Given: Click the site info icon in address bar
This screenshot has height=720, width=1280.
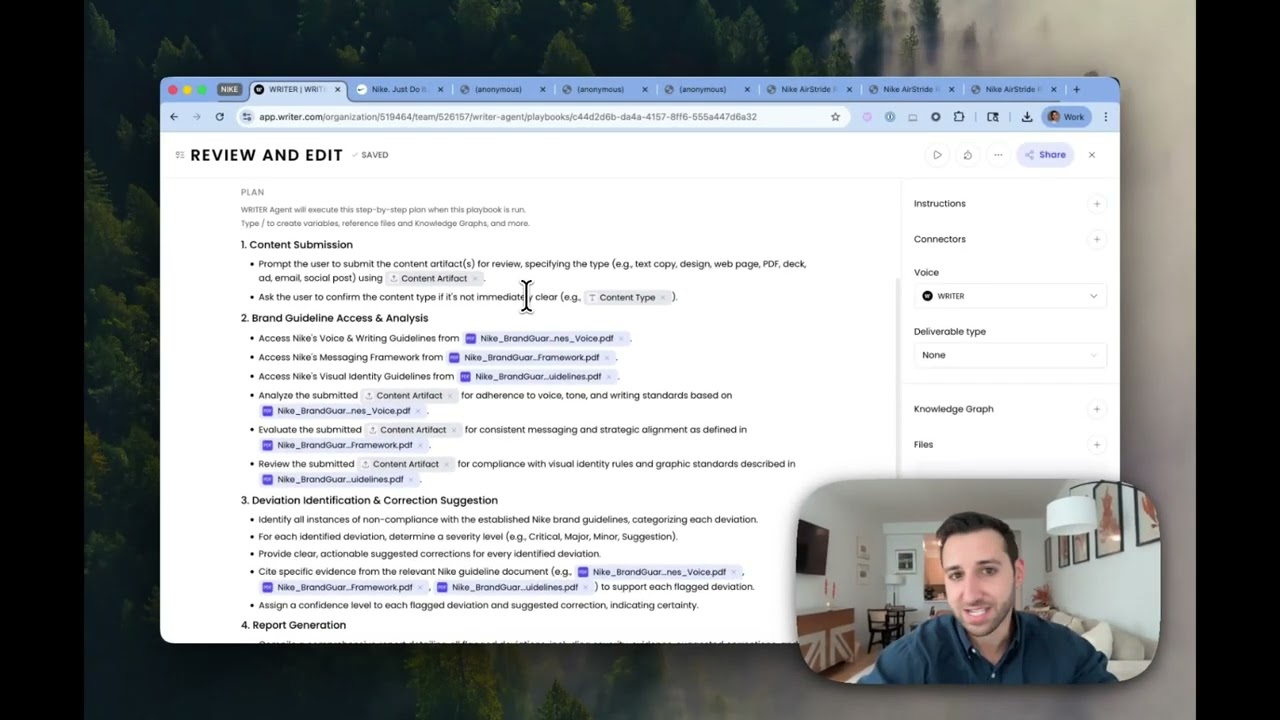Looking at the screenshot, I should [x=246, y=117].
